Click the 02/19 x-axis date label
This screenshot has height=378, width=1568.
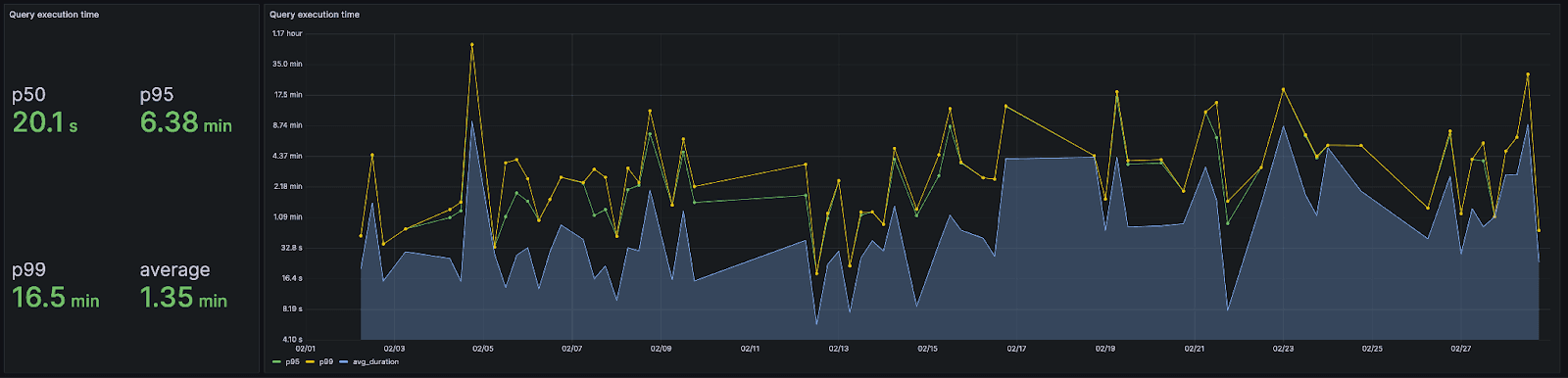coord(1105,349)
